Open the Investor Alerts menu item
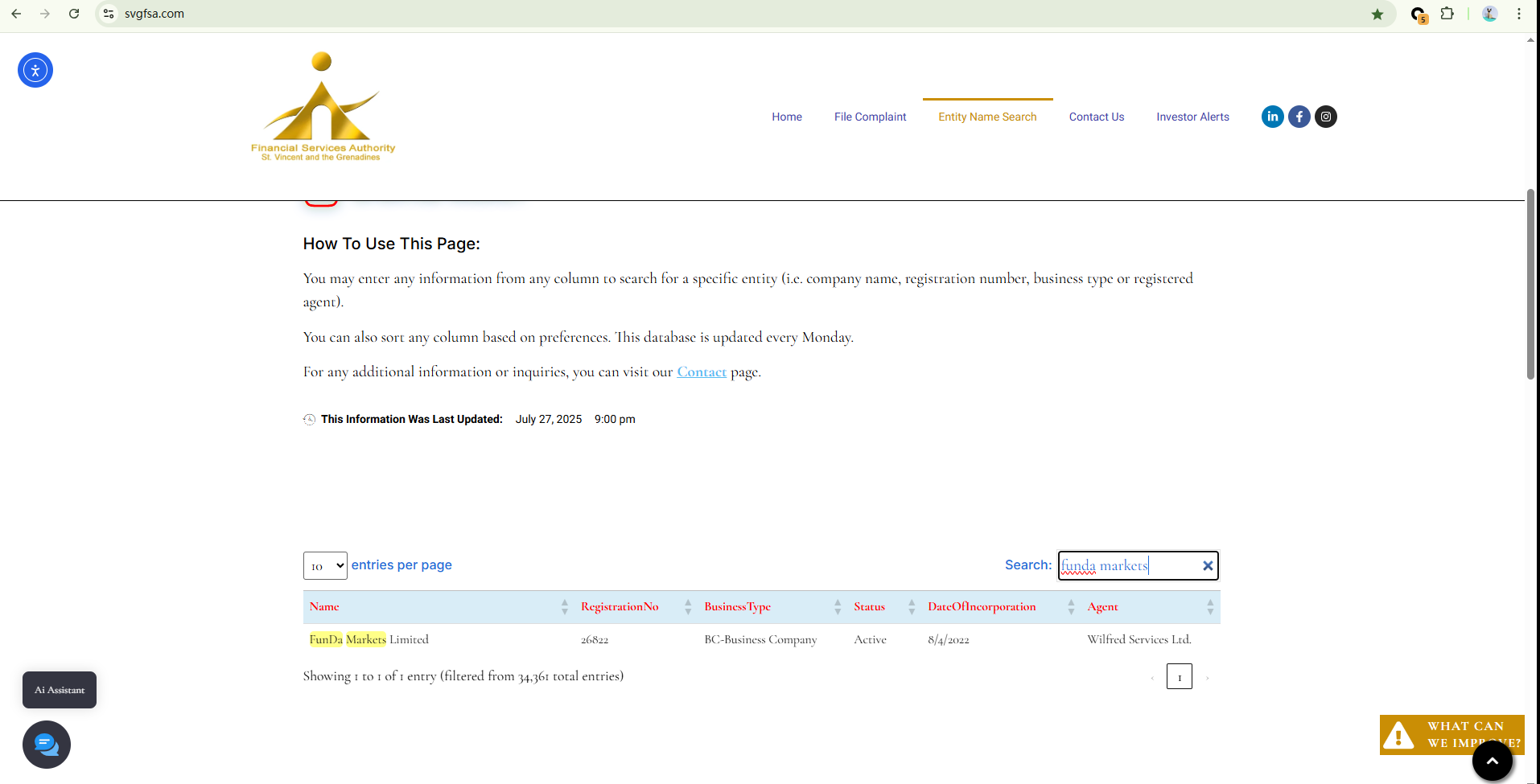This screenshot has width=1540, height=784. tap(1192, 117)
